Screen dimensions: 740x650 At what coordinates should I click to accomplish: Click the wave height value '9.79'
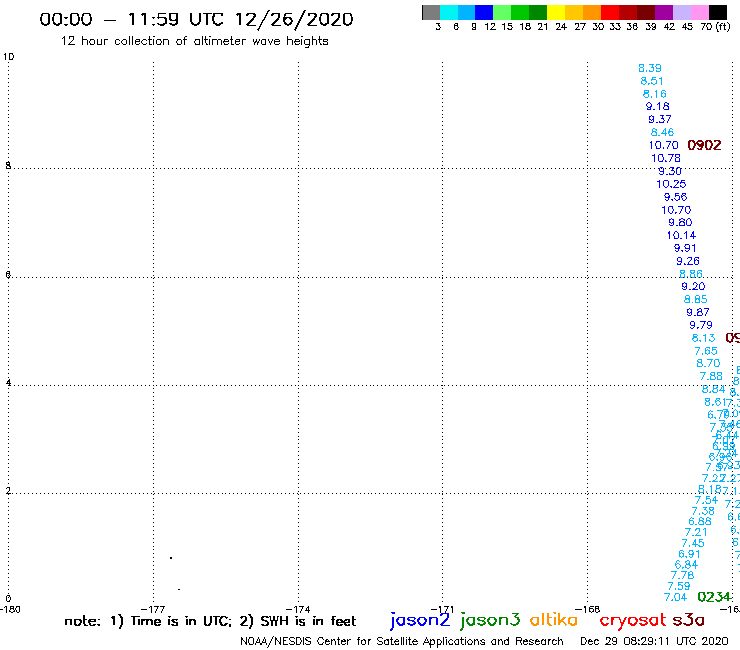pos(701,325)
